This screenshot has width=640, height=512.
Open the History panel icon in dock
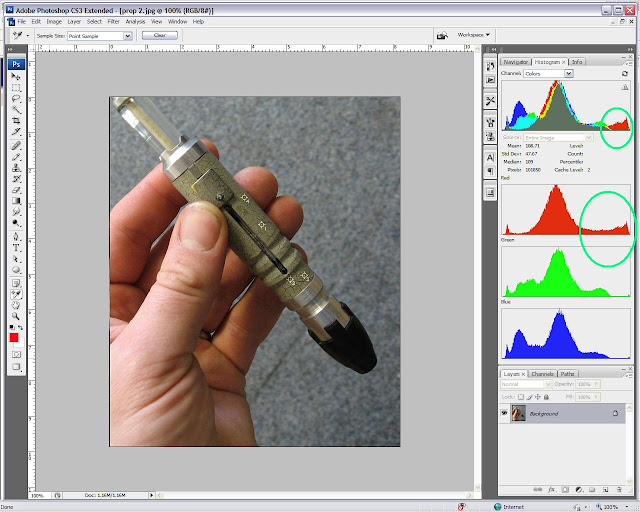point(490,66)
